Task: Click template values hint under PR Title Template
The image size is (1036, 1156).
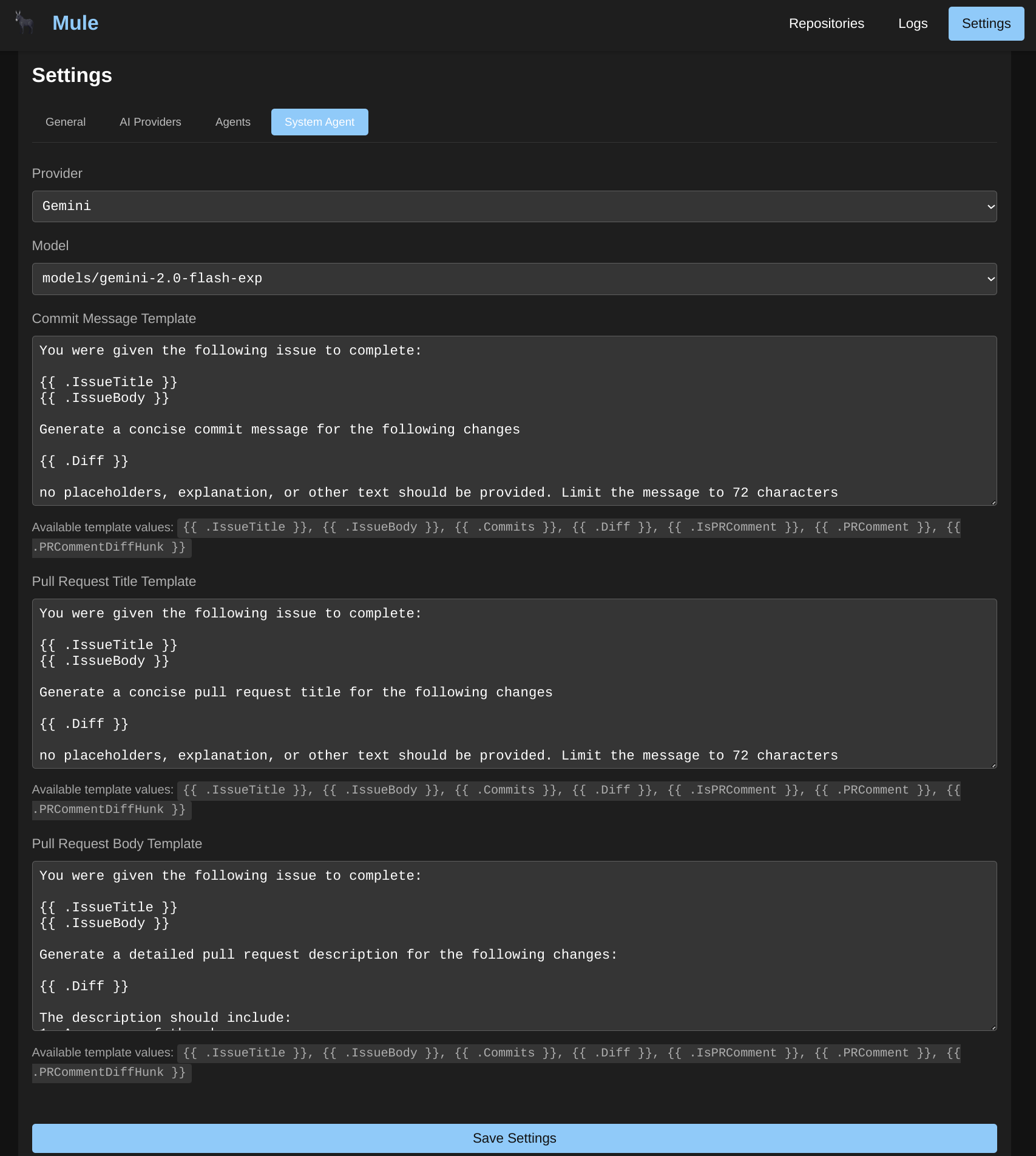Action: click(x=496, y=800)
